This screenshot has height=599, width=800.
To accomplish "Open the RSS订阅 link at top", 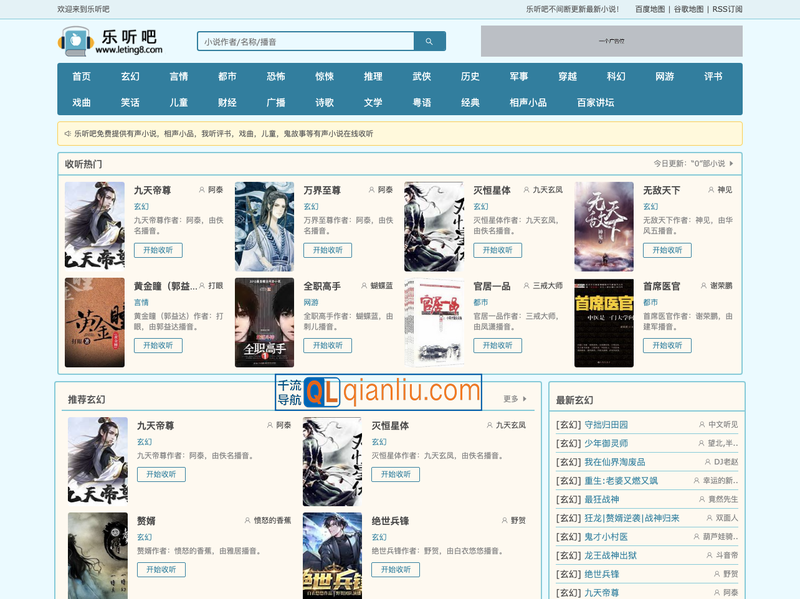I will pyautogui.click(x=727, y=9).
